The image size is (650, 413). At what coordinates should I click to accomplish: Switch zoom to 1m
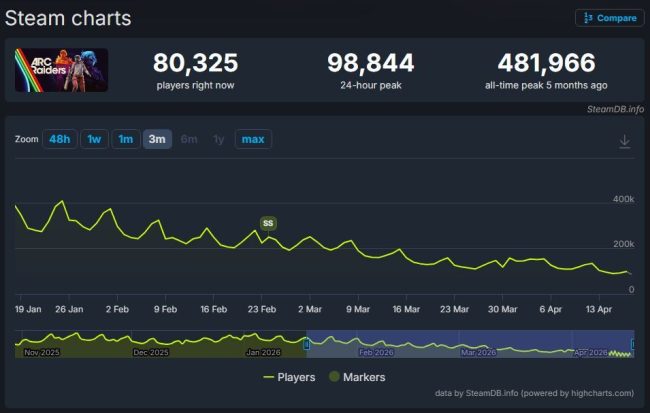pos(126,139)
